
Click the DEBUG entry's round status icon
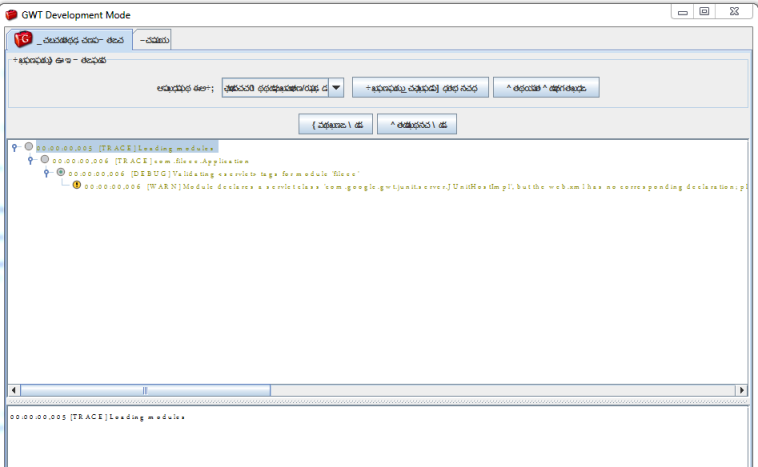click(60, 172)
